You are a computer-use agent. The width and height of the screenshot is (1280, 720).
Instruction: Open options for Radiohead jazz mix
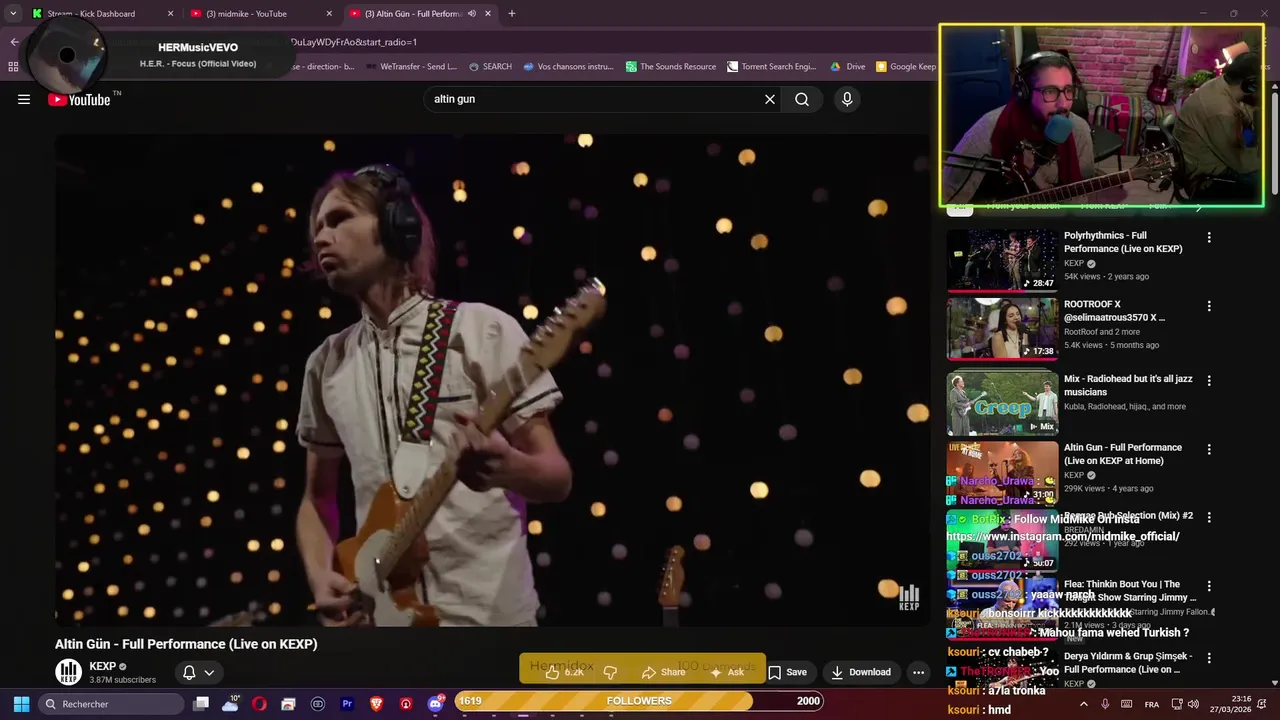point(1209,381)
